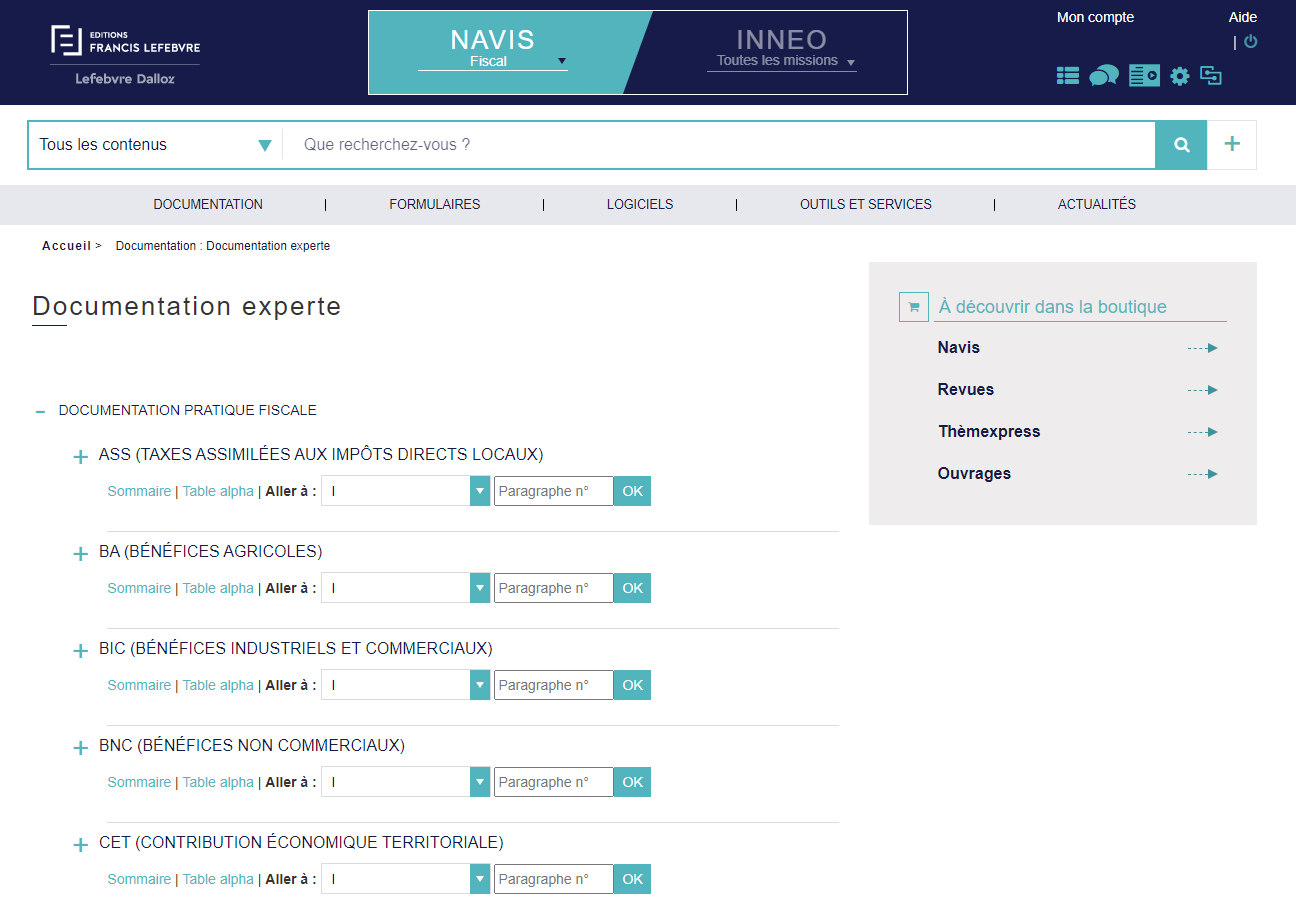This screenshot has width=1296, height=910.
Task: Open Table alpha for BIC
Action: (x=218, y=685)
